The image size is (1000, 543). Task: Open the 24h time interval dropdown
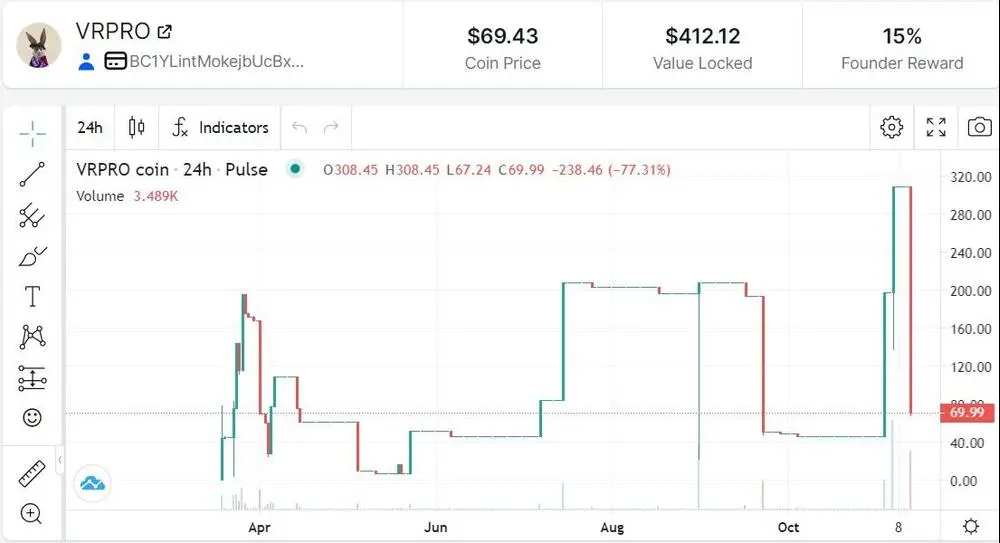pos(90,127)
